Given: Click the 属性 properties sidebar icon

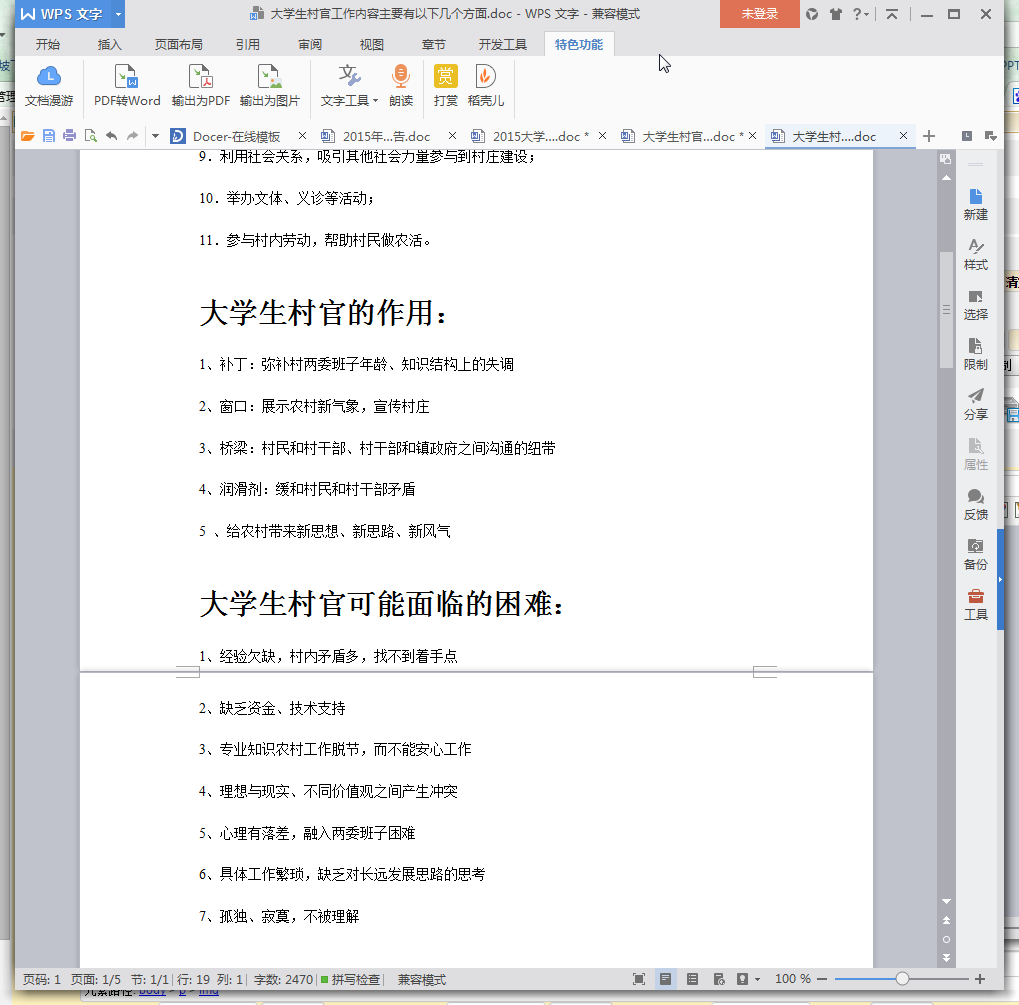Looking at the screenshot, I should click(x=975, y=454).
